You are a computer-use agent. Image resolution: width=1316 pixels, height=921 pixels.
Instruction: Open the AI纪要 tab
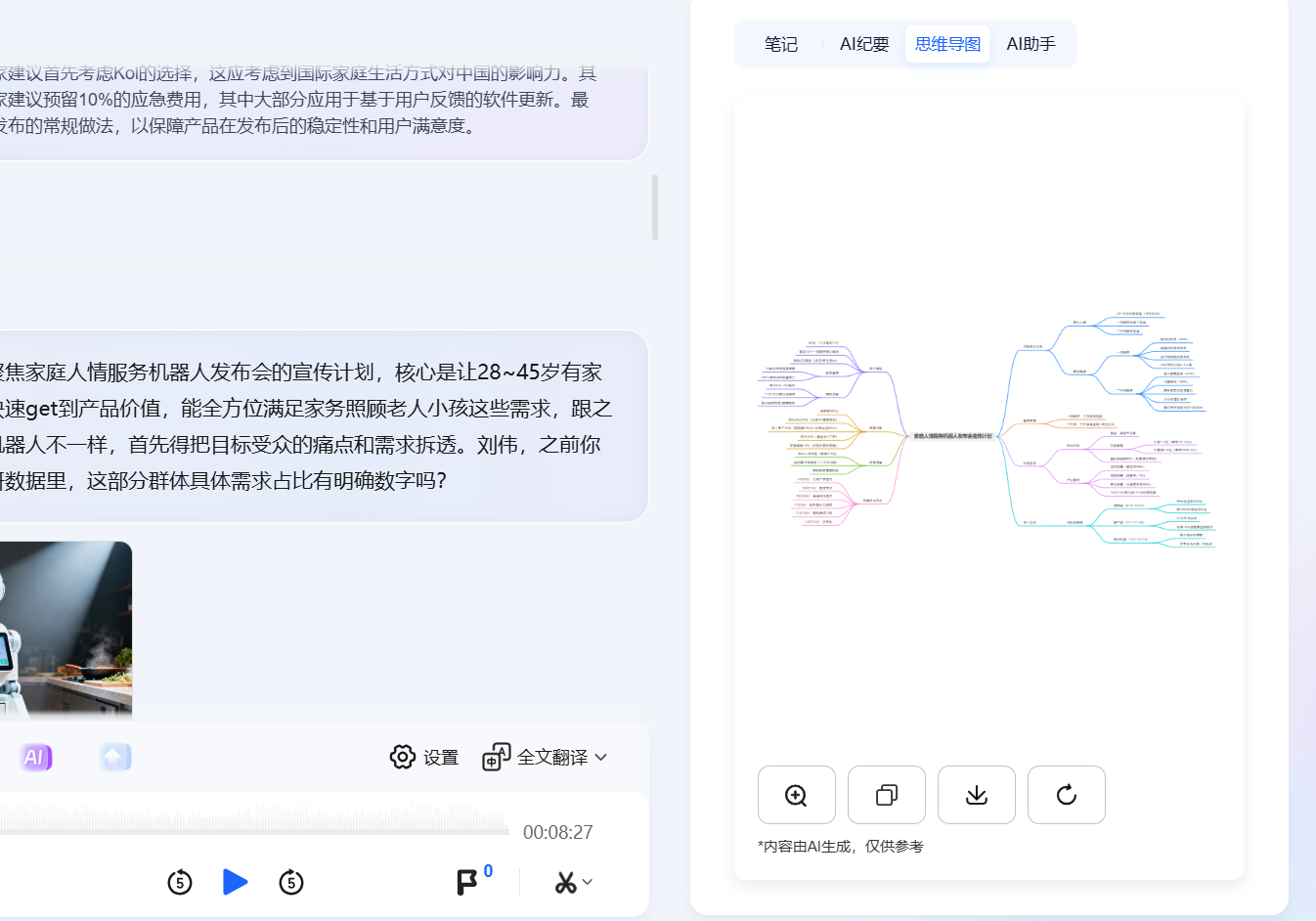tap(864, 44)
